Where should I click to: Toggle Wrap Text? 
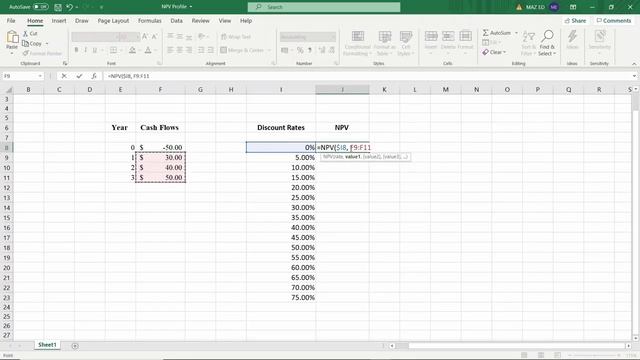click(236, 37)
